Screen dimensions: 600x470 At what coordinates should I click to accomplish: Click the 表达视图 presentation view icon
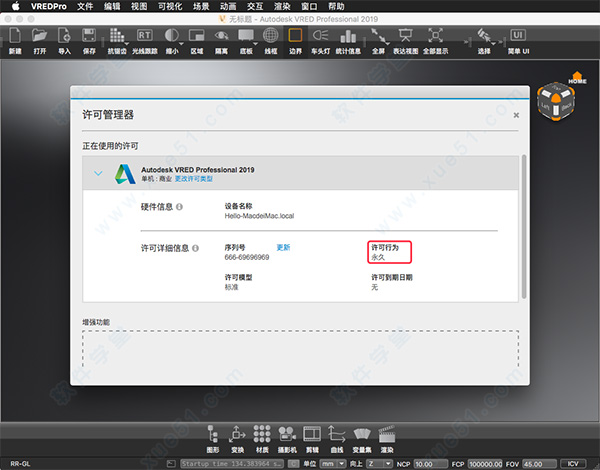point(405,36)
